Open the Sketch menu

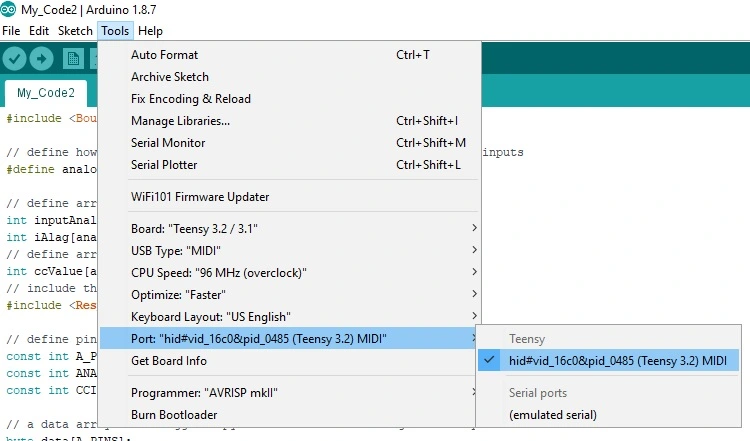[75, 31]
